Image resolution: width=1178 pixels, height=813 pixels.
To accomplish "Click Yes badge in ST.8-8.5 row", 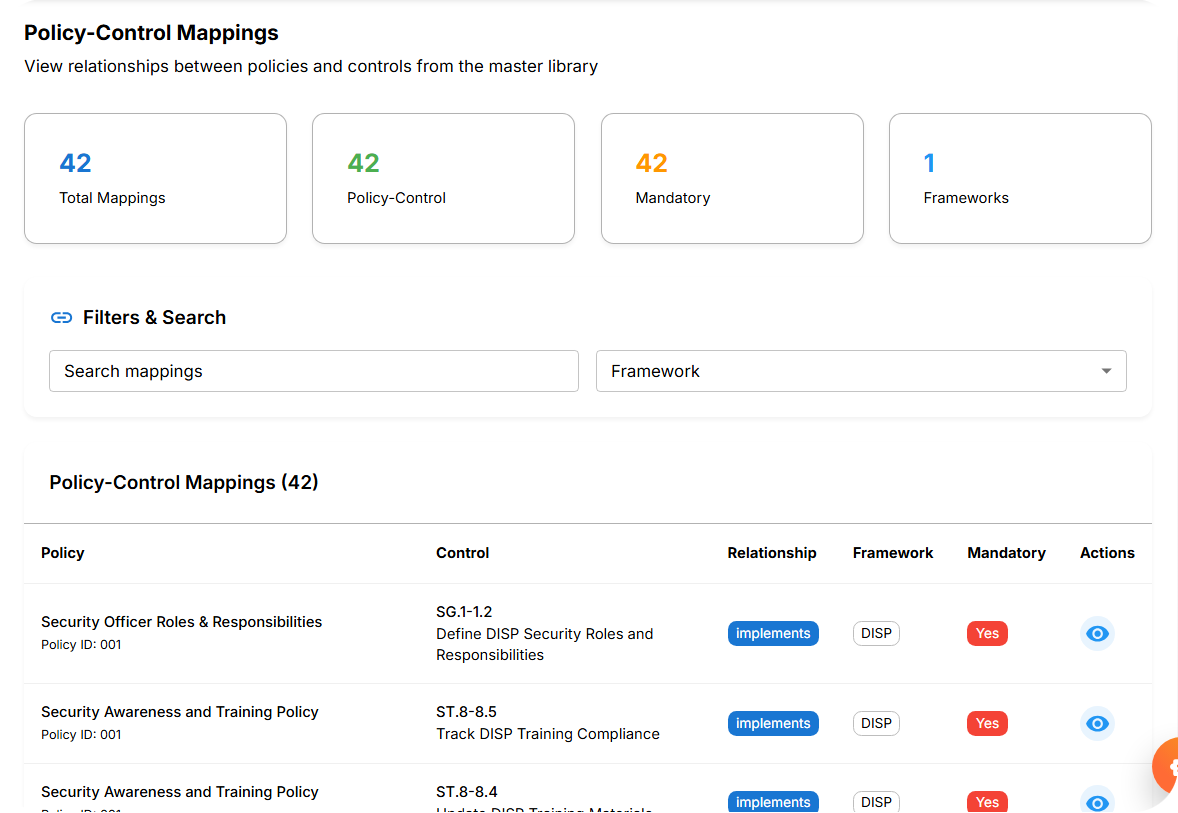I will point(987,724).
